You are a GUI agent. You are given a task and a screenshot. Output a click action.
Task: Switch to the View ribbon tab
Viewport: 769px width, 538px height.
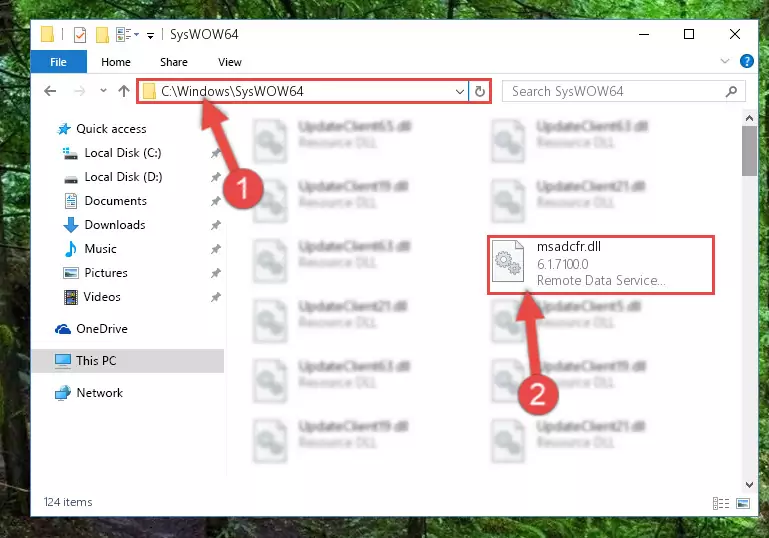click(x=230, y=62)
